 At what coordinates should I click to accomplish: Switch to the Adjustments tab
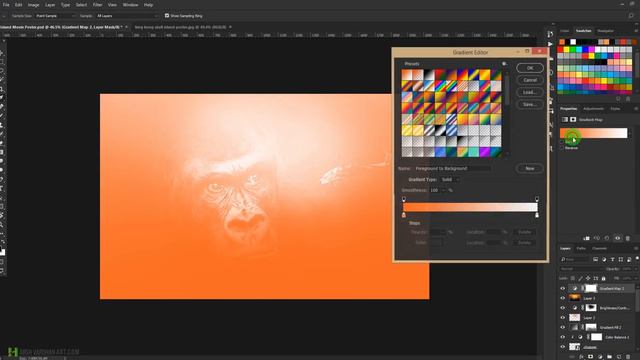[593, 109]
